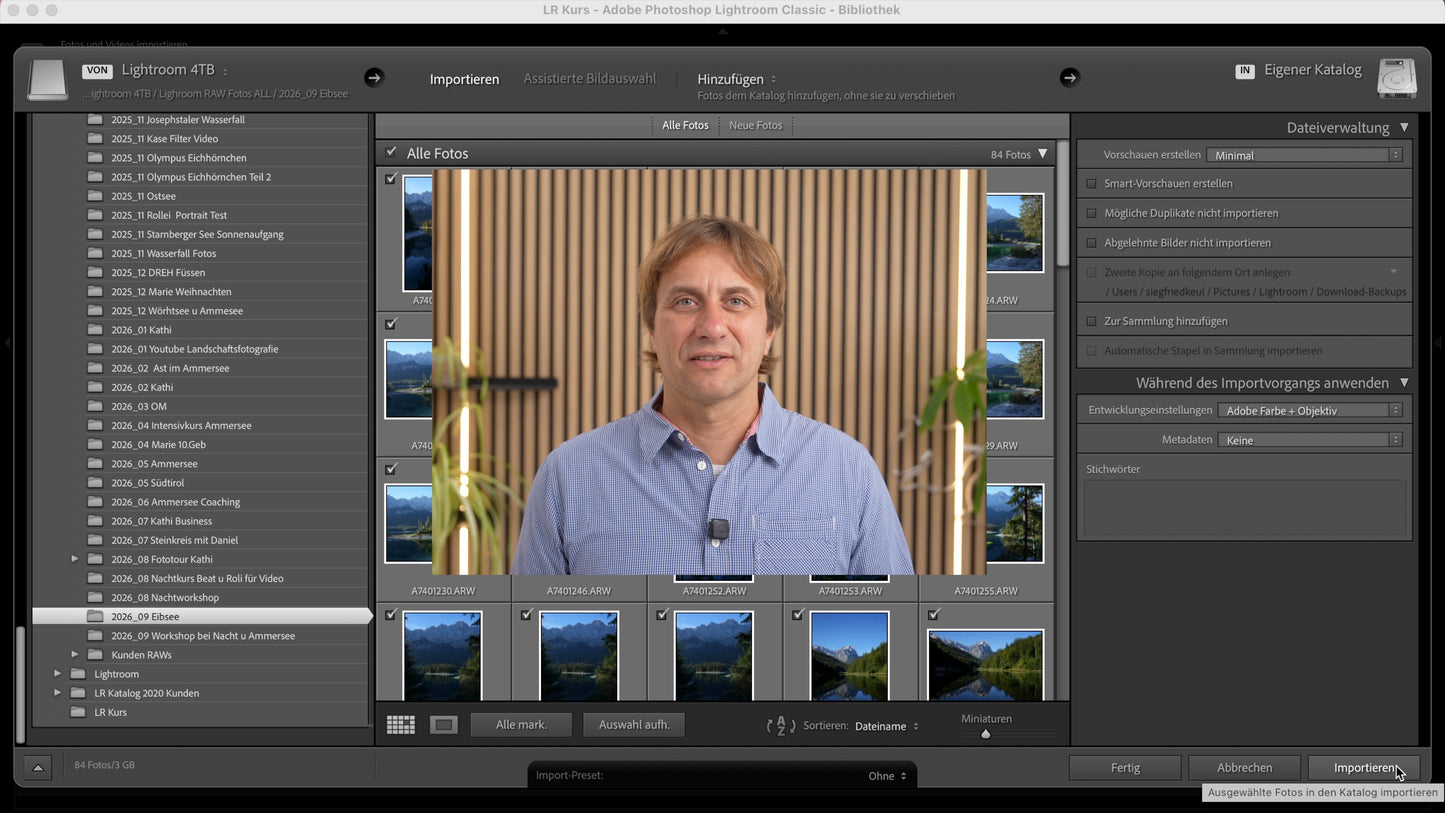1445x813 pixels.
Task: Open the Entwicklungseinstellungen dropdown
Action: [x=1310, y=410]
